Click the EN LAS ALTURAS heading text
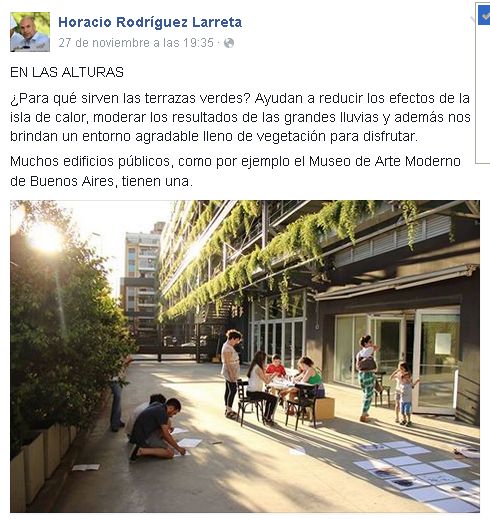 [x=67, y=72]
